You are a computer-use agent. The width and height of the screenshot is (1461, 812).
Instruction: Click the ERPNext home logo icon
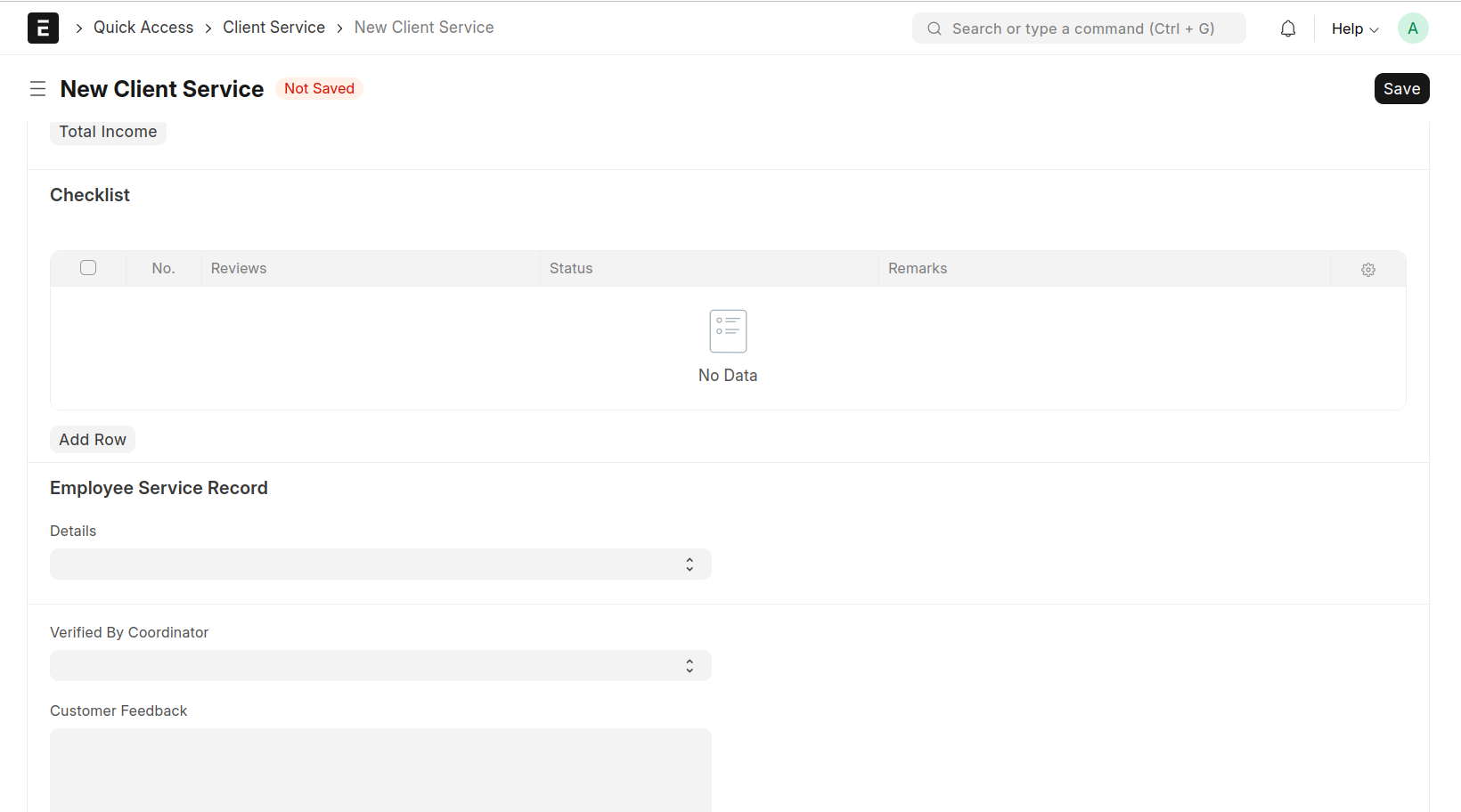coord(43,28)
